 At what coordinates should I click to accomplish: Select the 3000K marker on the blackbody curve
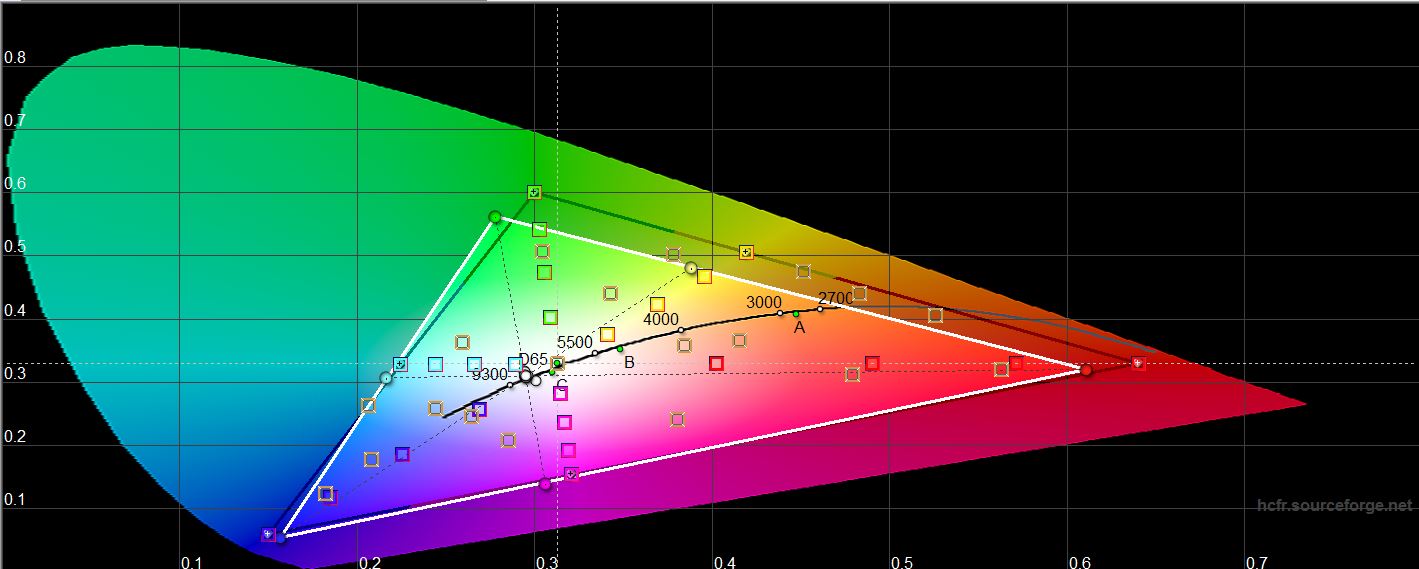781,313
